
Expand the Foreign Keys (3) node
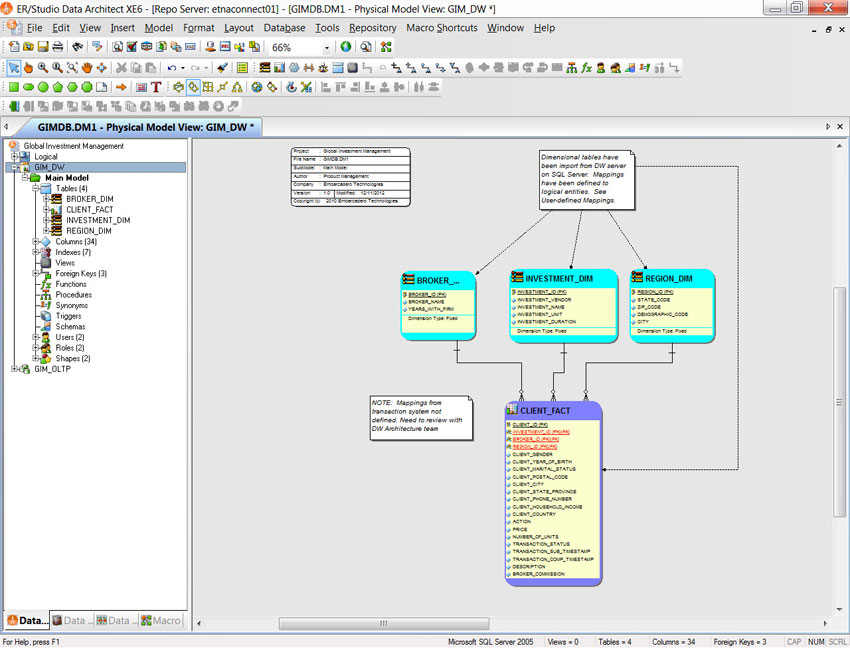[38, 273]
